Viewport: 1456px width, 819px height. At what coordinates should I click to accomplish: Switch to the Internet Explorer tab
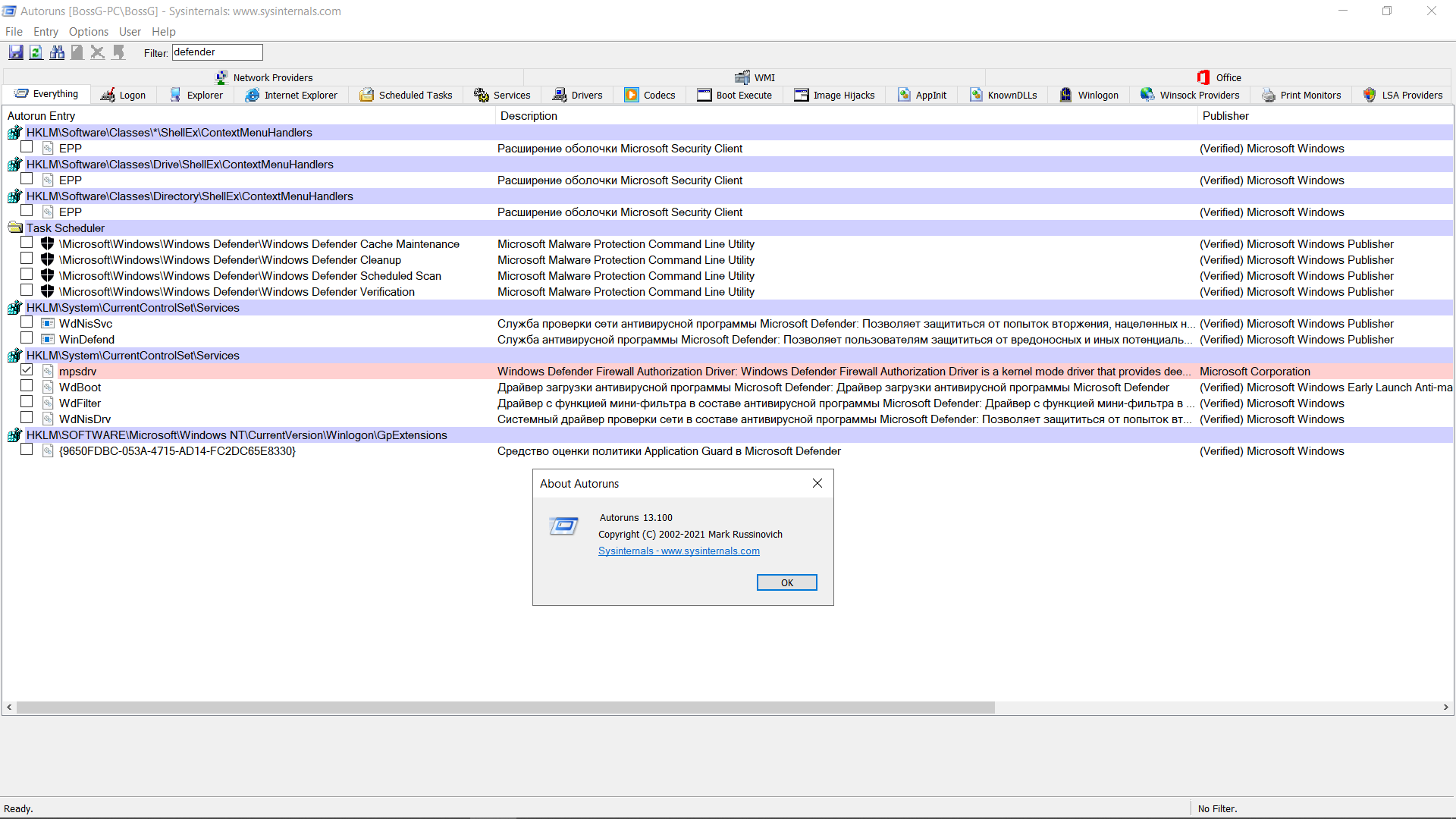pyautogui.click(x=291, y=95)
